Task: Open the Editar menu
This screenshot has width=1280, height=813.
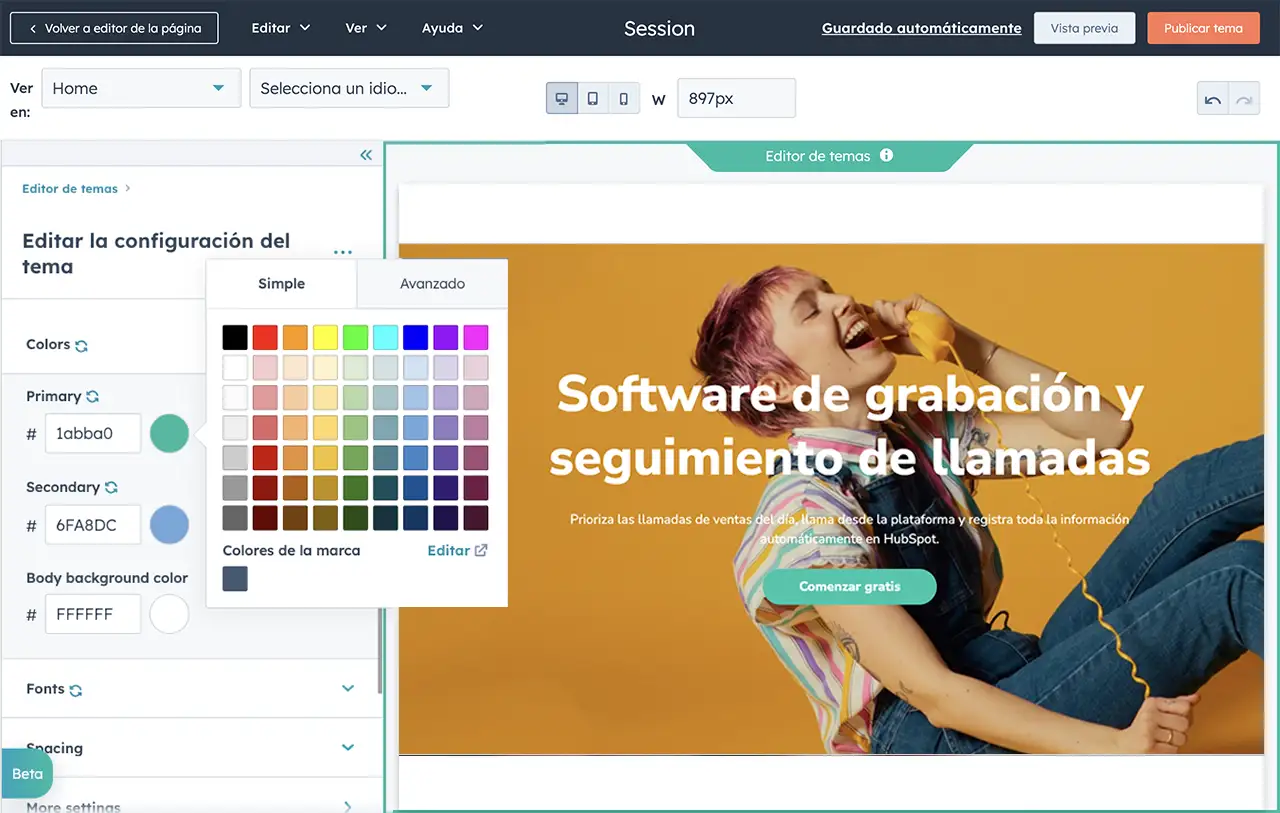Action: coord(280,28)
